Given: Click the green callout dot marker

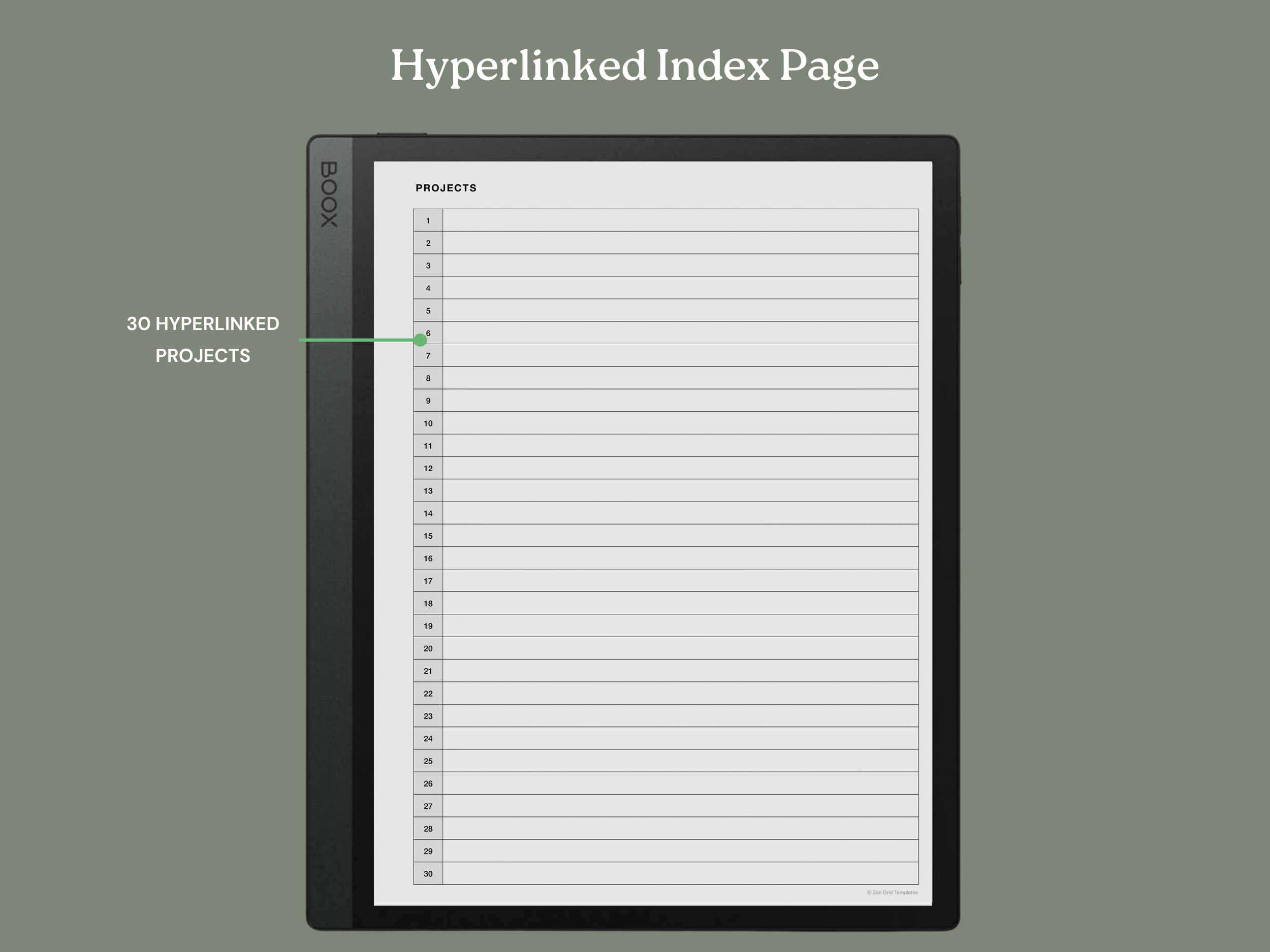Looking at the screenshot, I should coord(420,340).
